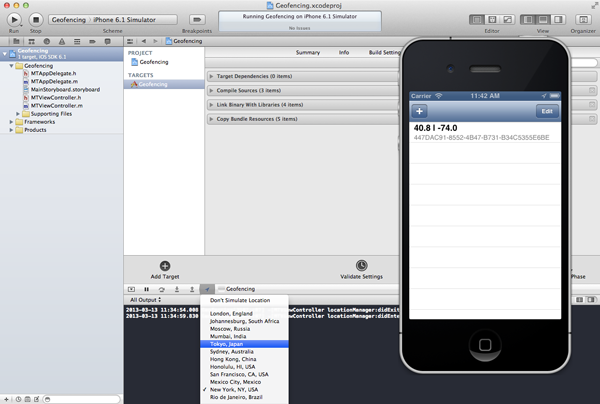600x404 pixels.
Task: Show the Breakpoint navigator
Action: (x=92, y=41)
